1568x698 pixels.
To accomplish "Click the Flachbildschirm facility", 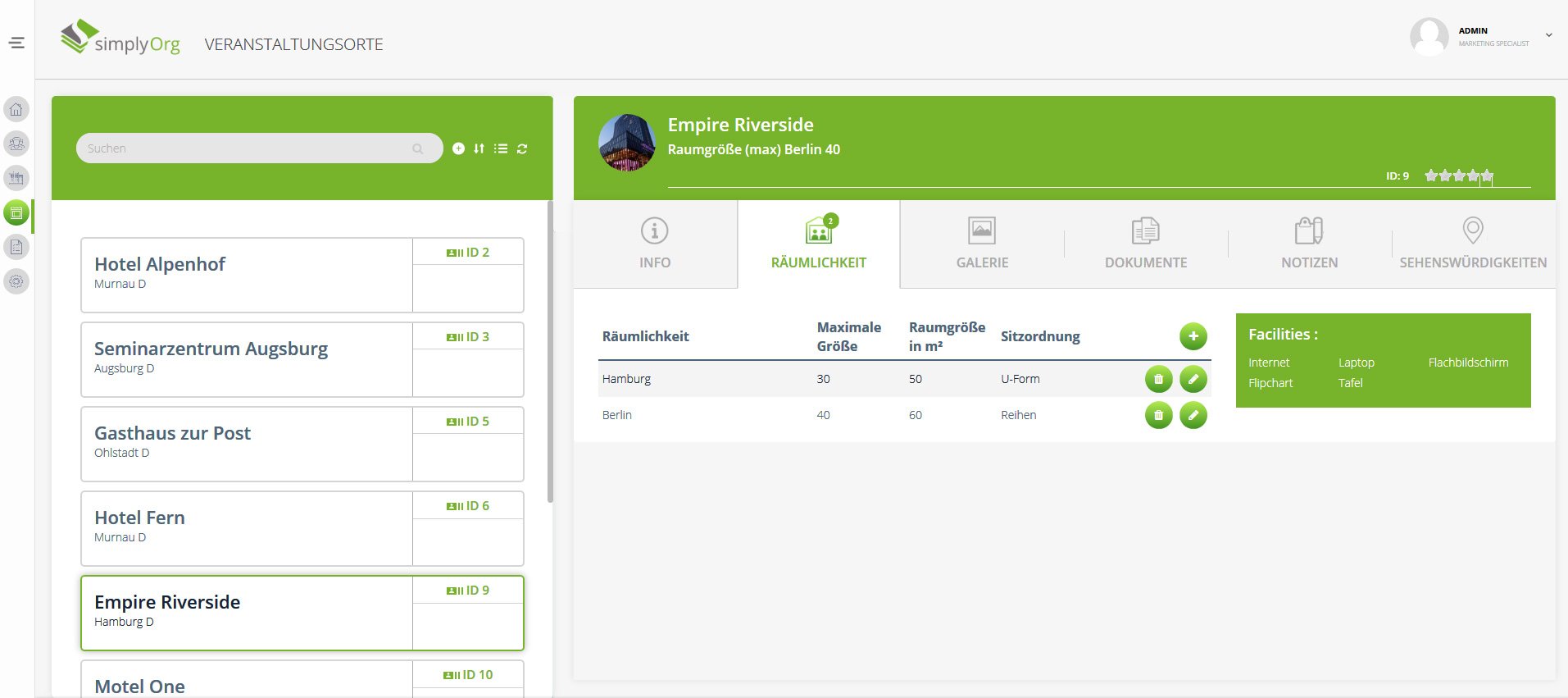I will pyautogui.click(x=1468, y=363).
